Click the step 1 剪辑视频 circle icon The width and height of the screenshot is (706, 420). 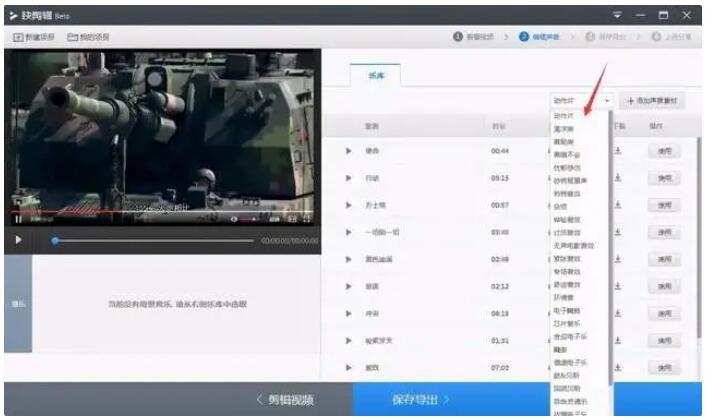point(458,36)
